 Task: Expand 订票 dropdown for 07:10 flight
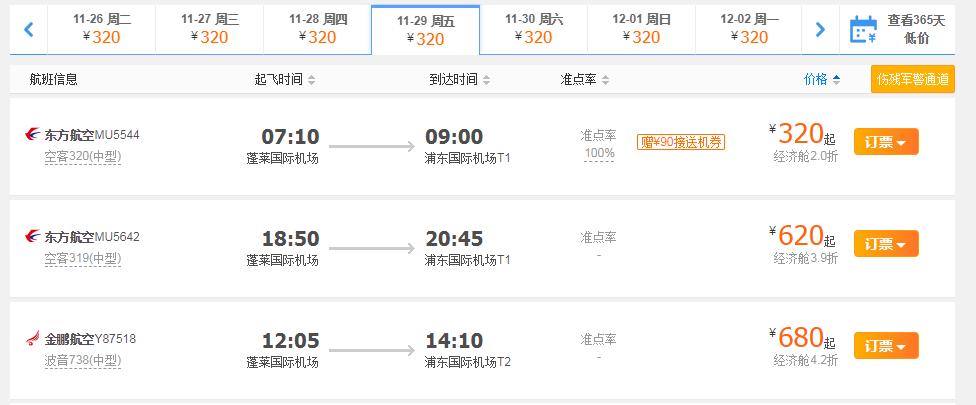(x=885, y=142)
